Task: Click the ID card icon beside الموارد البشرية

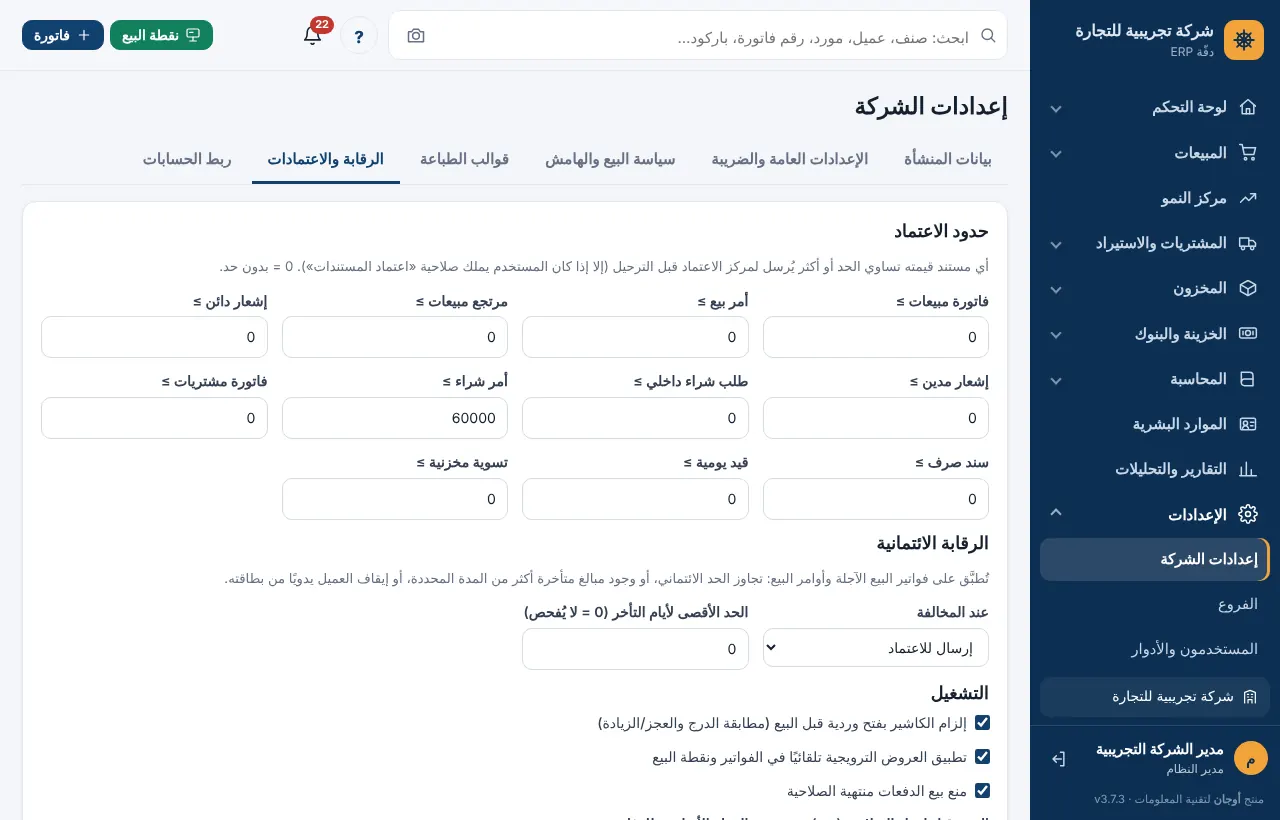Action: (1247, 424)
